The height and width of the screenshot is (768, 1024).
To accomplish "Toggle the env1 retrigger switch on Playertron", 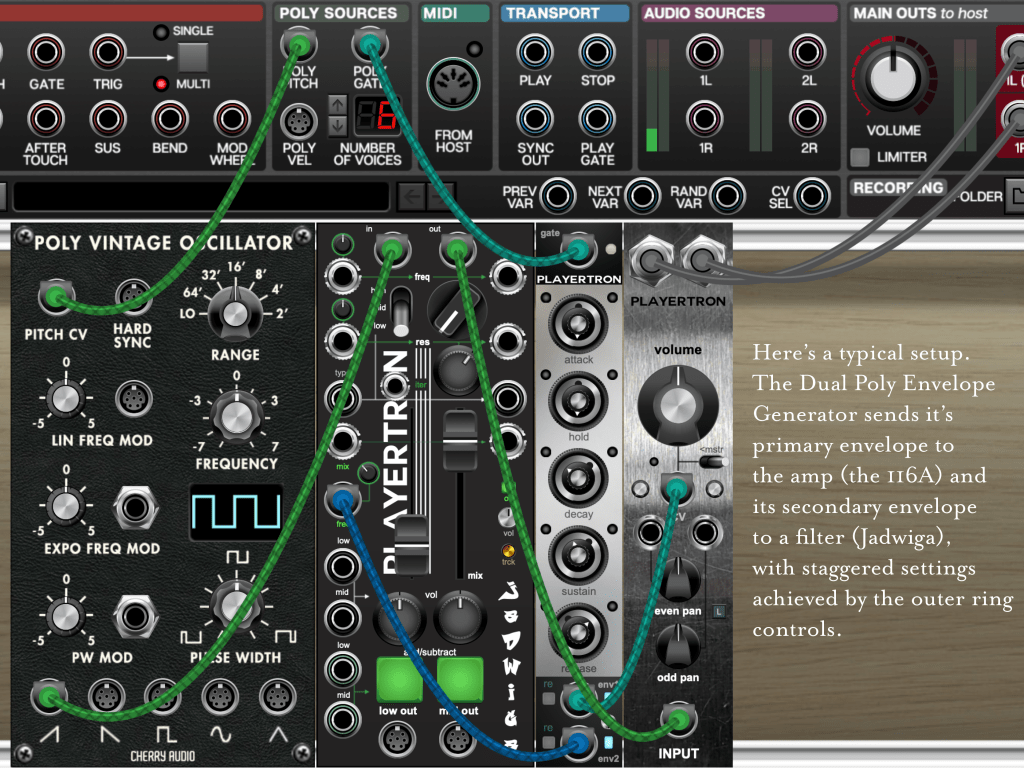I will [x=547, y=698].
